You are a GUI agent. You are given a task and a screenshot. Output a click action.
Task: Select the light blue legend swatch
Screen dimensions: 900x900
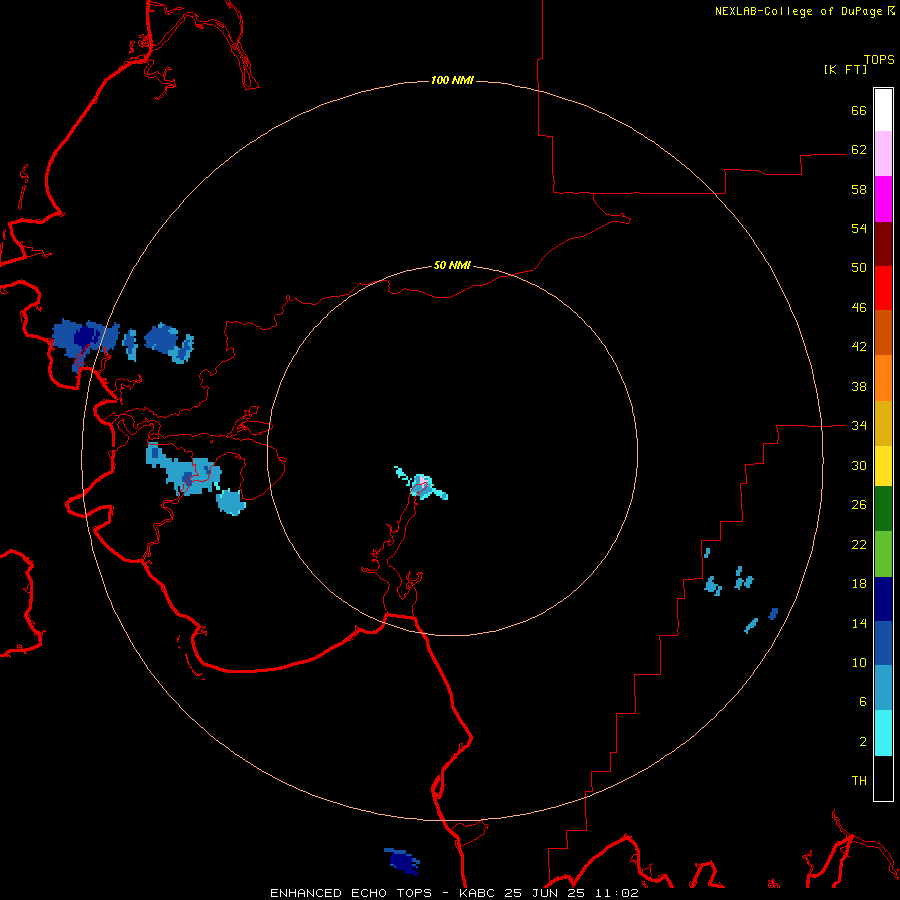pyautogui.click(x=883, y=687)
